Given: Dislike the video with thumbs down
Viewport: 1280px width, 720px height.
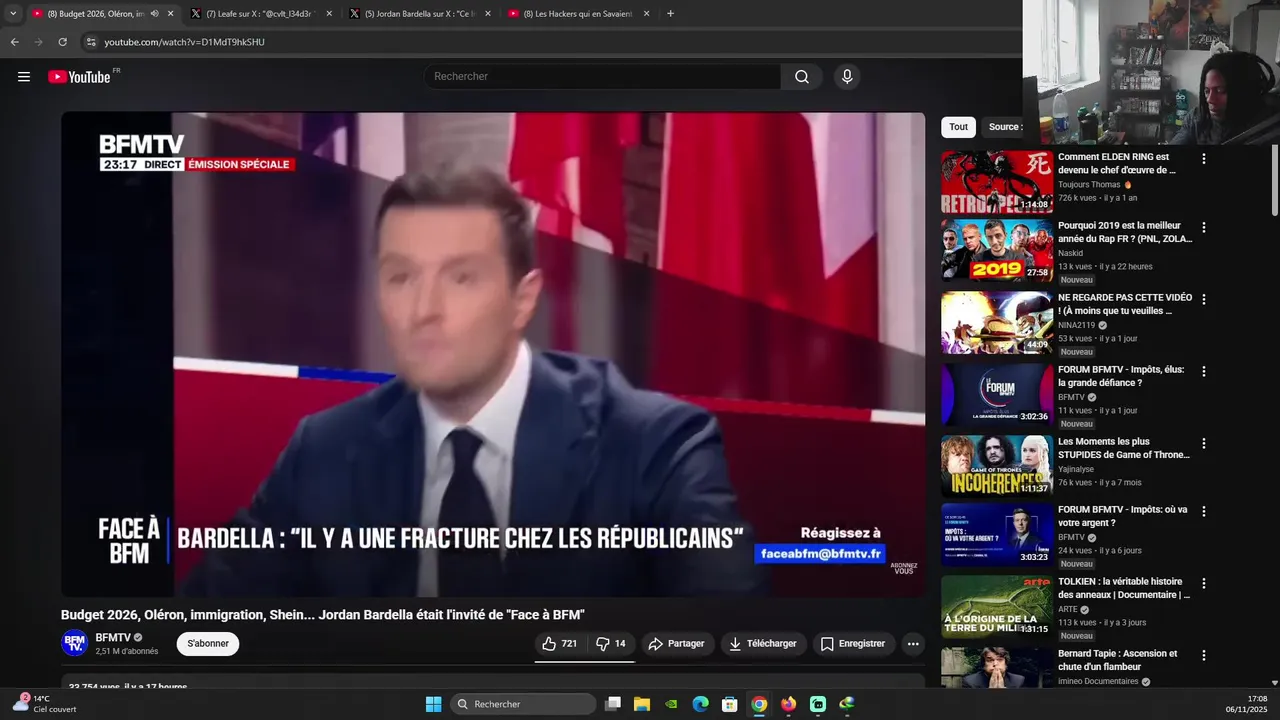Looking at the screenshot, I should 610,644.
